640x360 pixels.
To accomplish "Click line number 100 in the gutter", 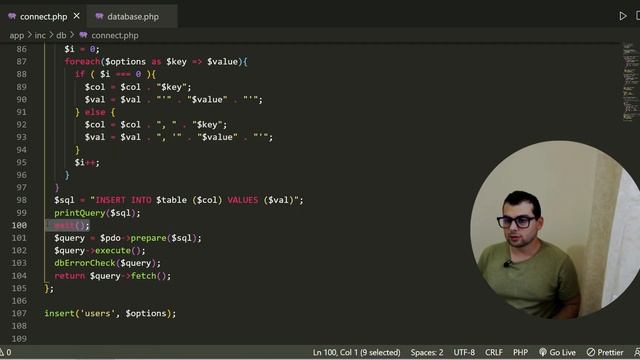I will [19, 225].
